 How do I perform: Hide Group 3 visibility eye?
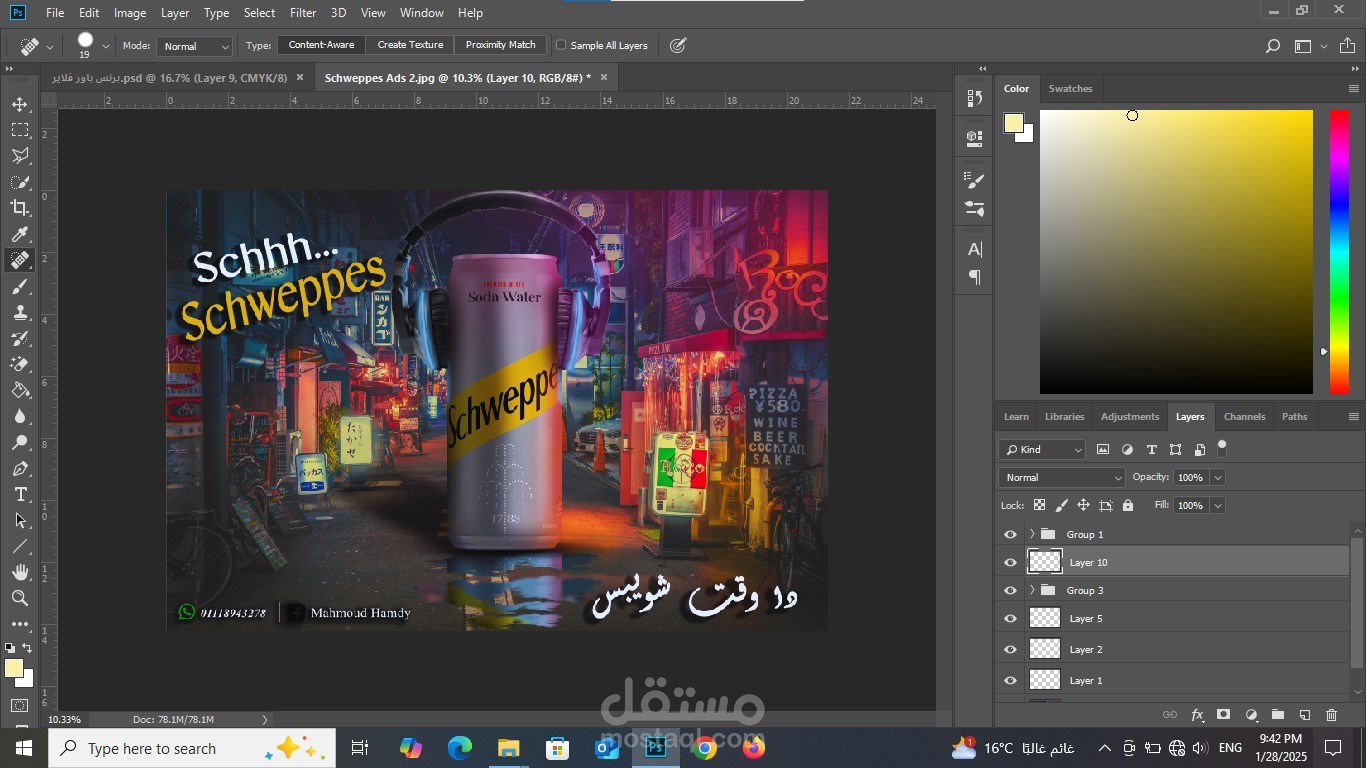coord(1010,590)
